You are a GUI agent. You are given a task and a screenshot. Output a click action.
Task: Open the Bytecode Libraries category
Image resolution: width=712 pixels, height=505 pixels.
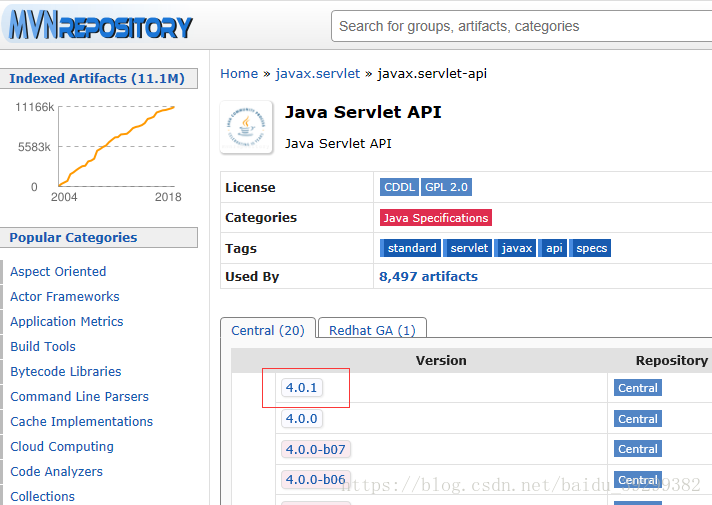[66, 371]
